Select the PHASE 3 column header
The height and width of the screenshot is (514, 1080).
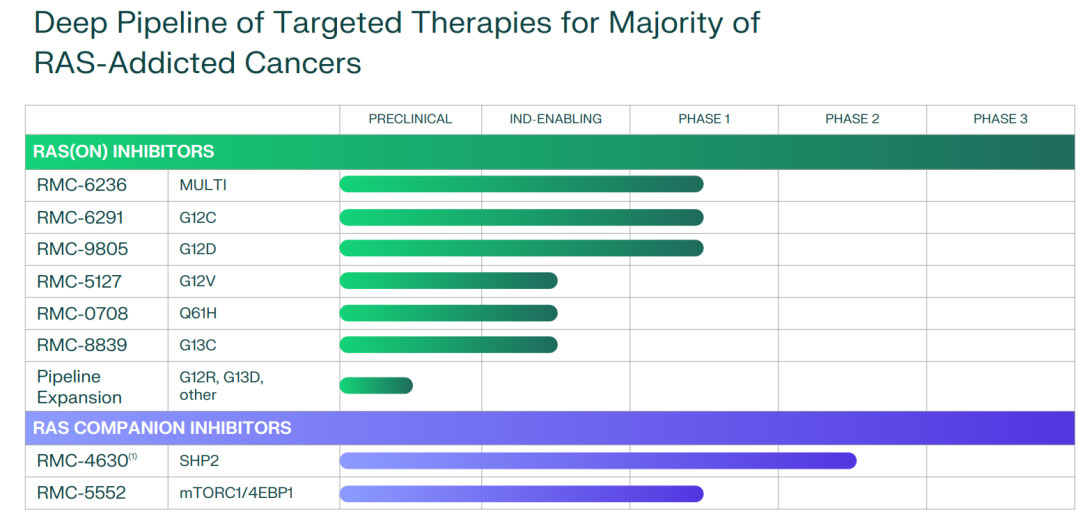(x=1000, y=119)
